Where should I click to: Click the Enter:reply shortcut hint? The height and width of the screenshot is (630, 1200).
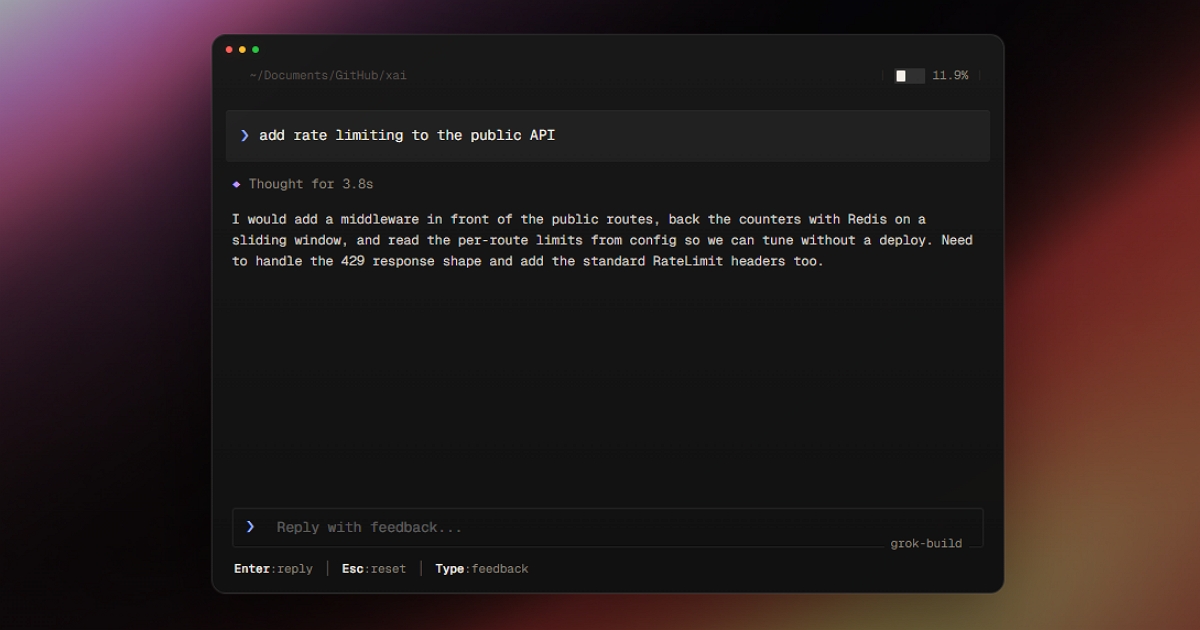(x=273, y=569)
